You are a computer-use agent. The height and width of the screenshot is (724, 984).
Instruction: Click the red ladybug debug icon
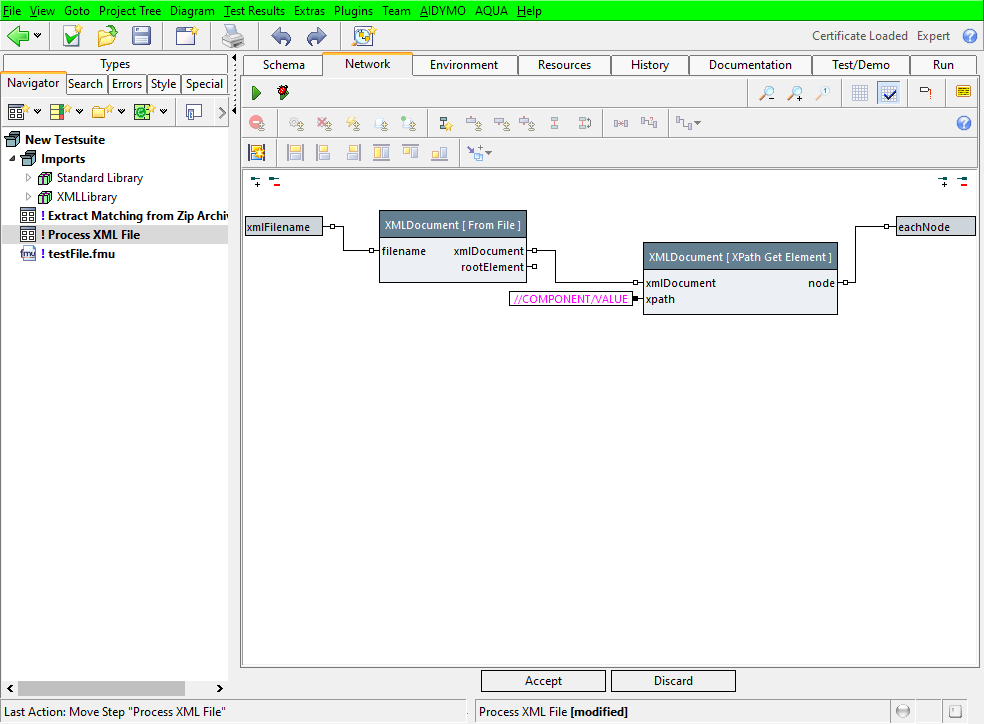pyautogui.click(x=283, y=93)
